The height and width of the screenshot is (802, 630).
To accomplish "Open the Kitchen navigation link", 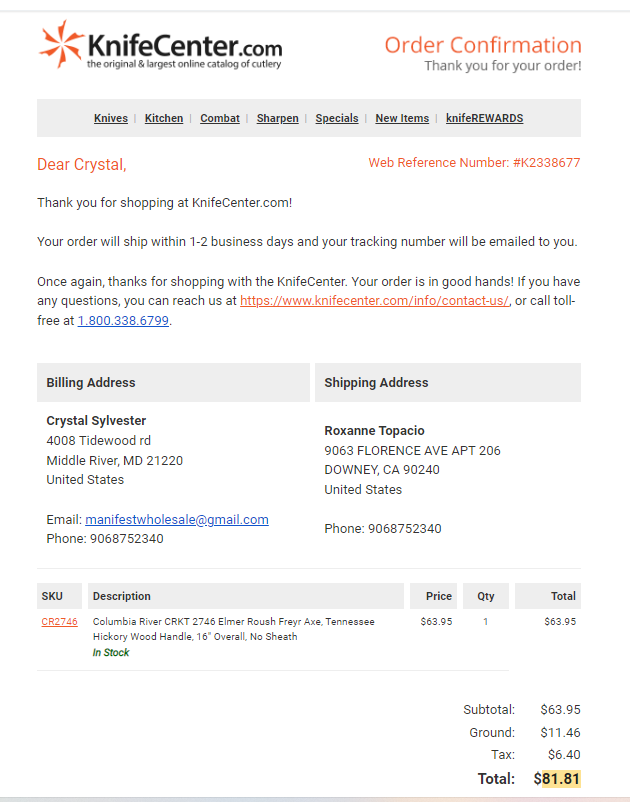I will coord(164,118).
